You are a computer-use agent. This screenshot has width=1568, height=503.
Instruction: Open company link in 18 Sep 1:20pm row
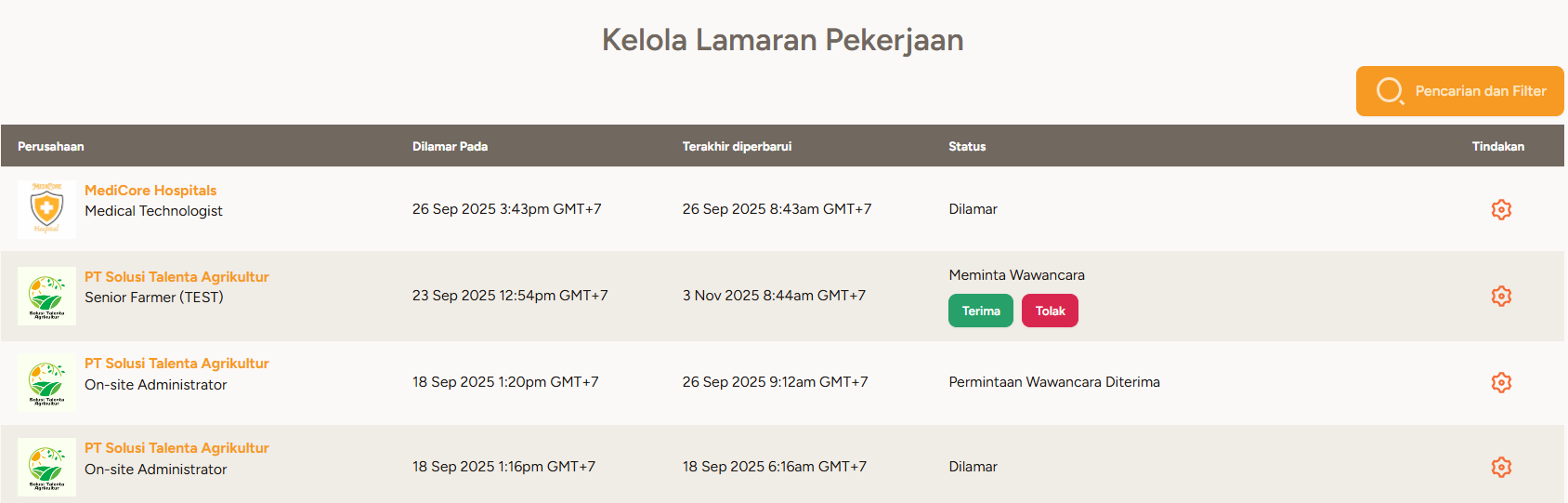click(x=176, y=363)
